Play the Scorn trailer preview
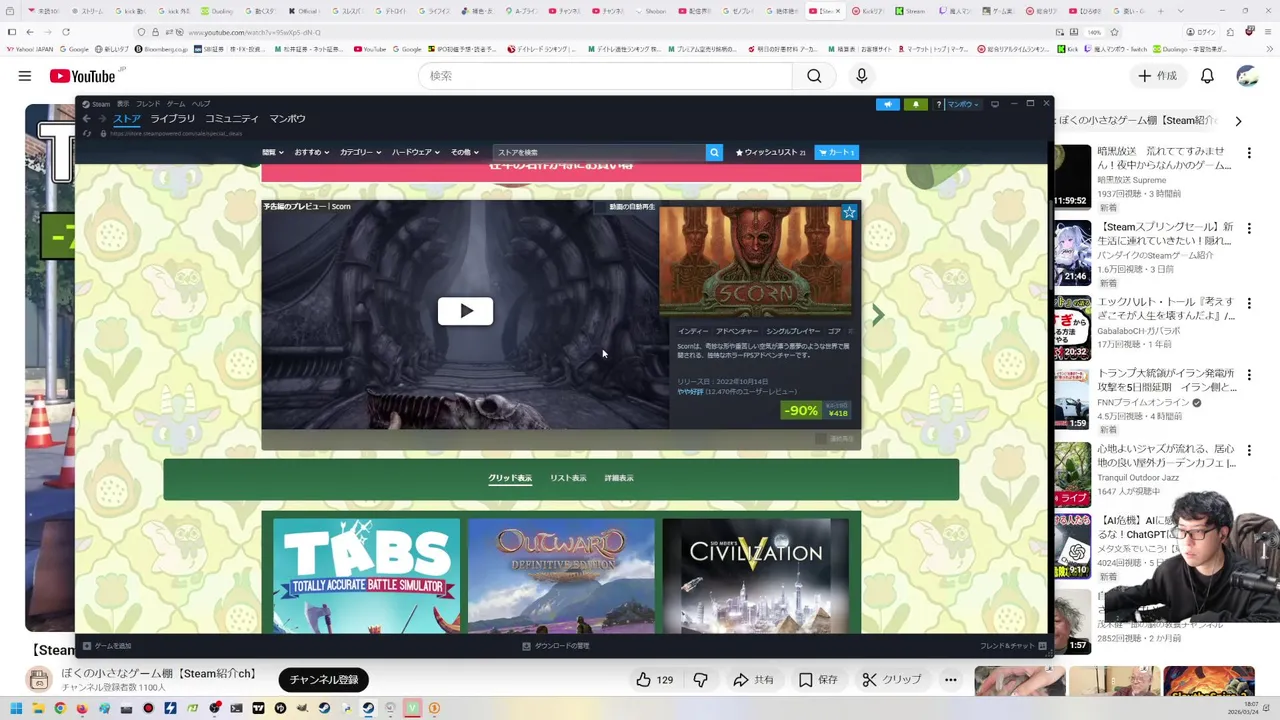Image resolution: width=1280 pixels, height=720 pixels. coord(465,311)
